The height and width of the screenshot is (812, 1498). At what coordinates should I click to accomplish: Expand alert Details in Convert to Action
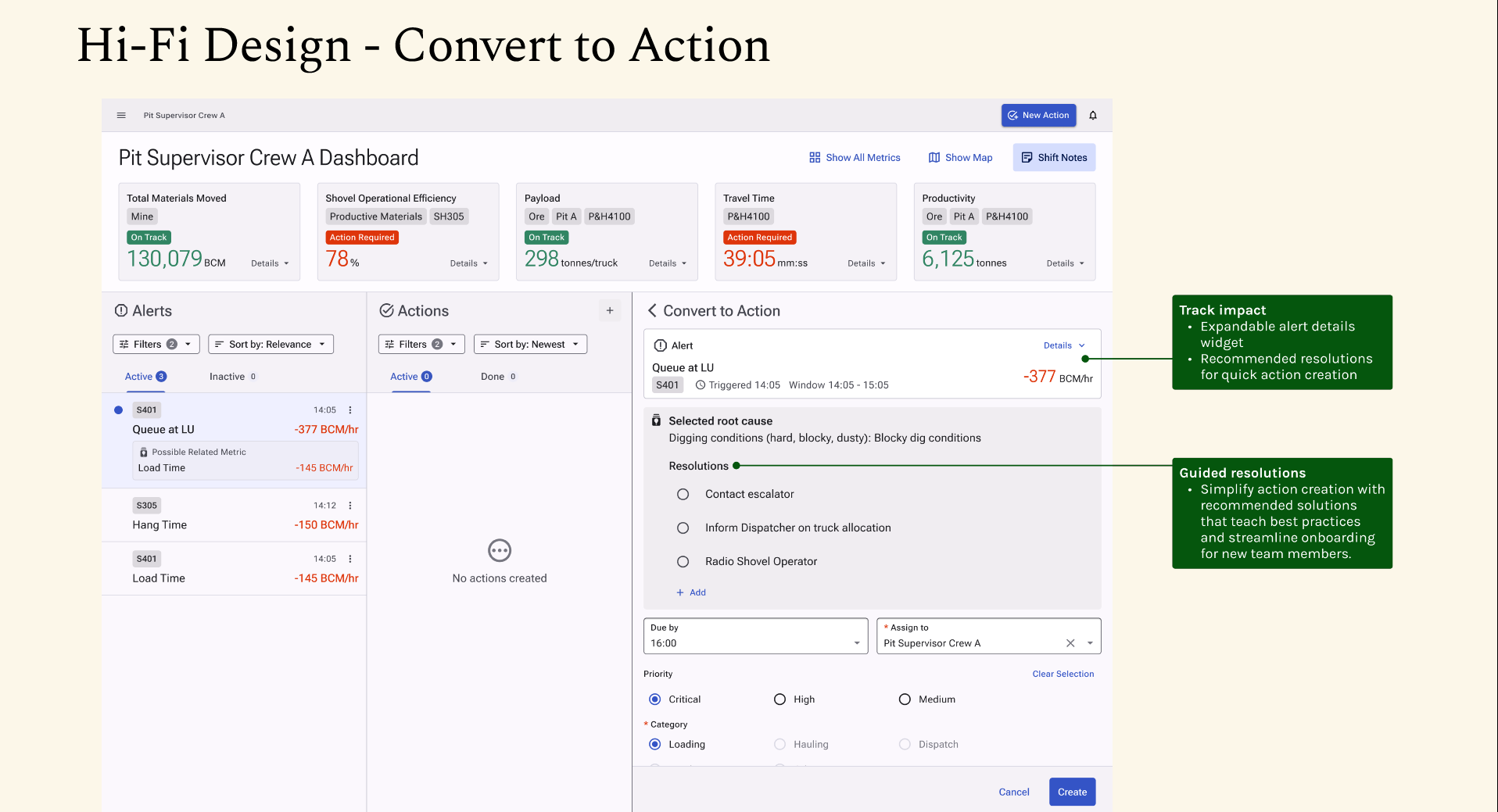tap(1064, 345)
